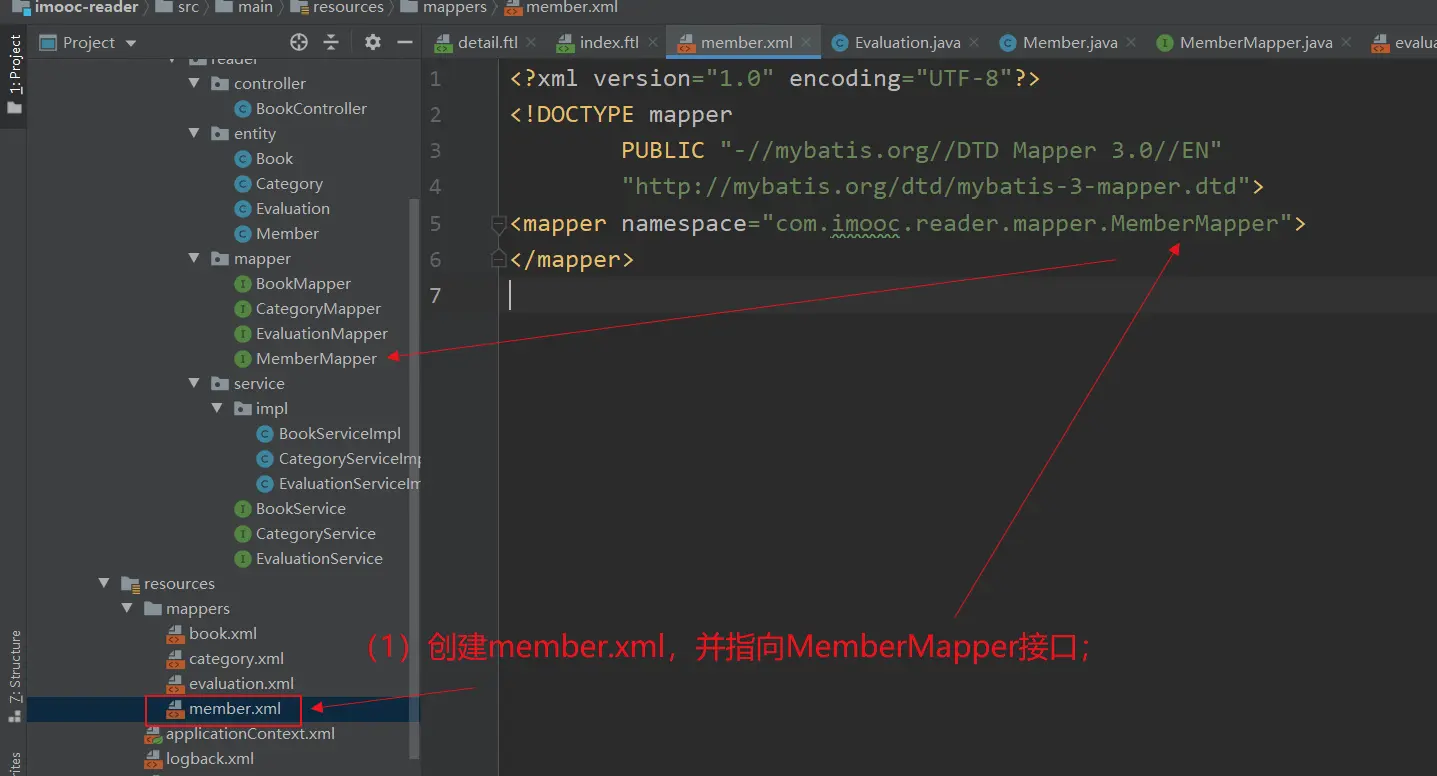
Task: Open the Project view dropdown
Action: [131, 43]
